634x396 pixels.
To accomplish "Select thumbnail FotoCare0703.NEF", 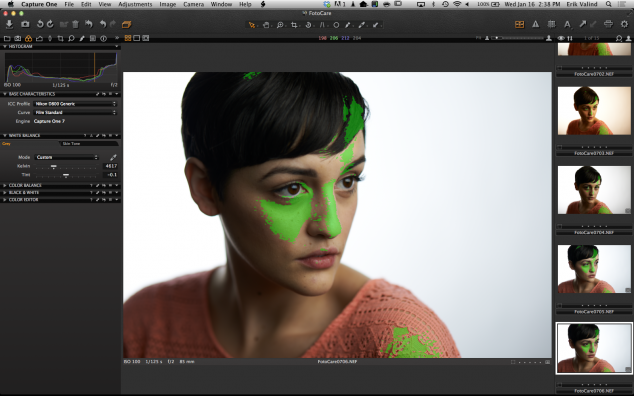I will click(594, 111).
